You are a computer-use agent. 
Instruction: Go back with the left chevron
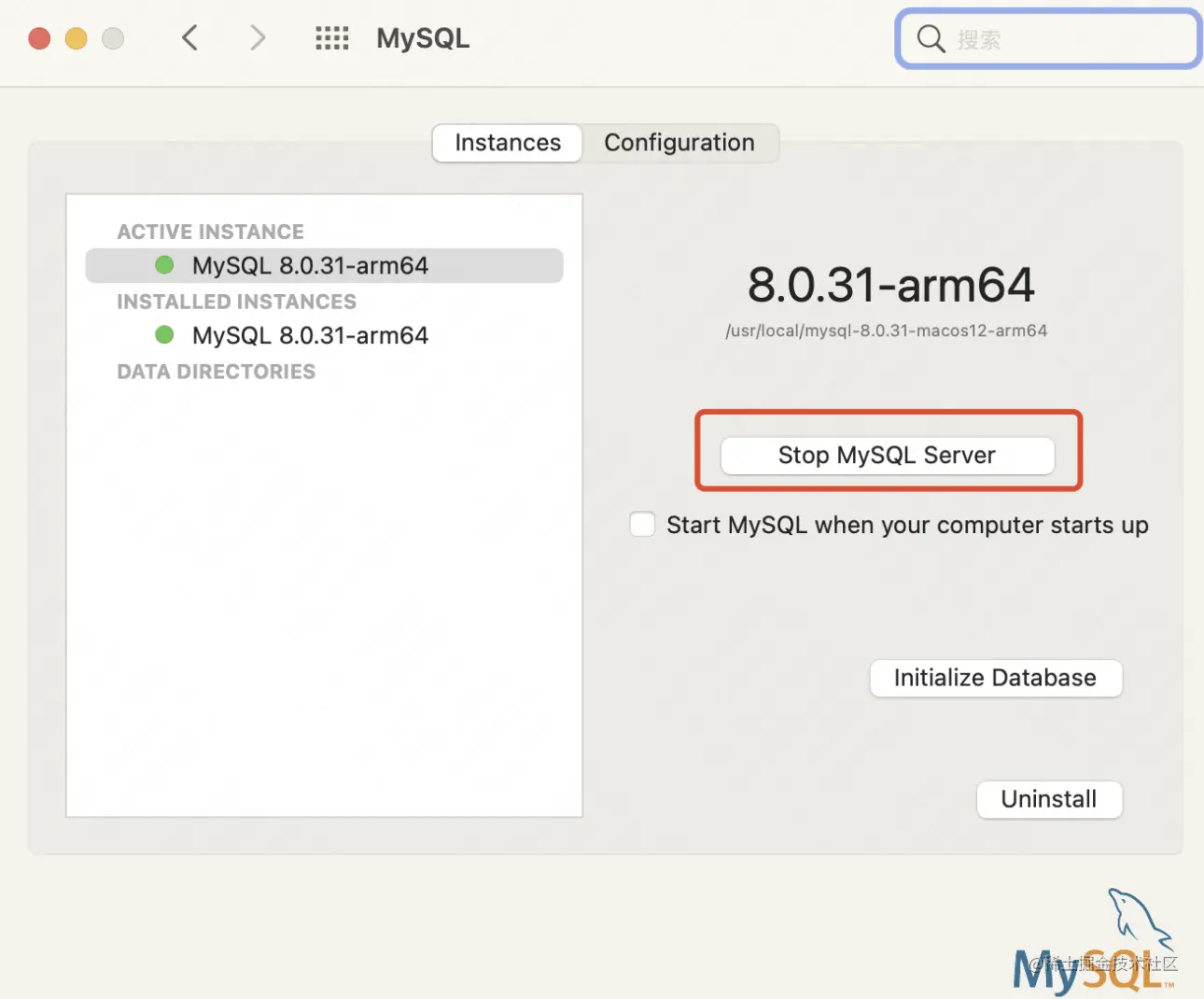(189, 38)
